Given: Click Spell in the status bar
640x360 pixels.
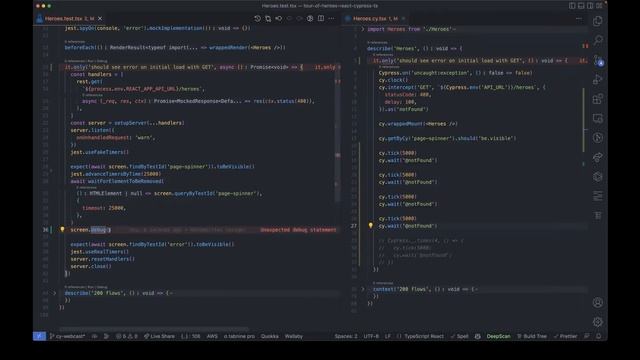Looking at the screenshot, I should pos(460,336).
